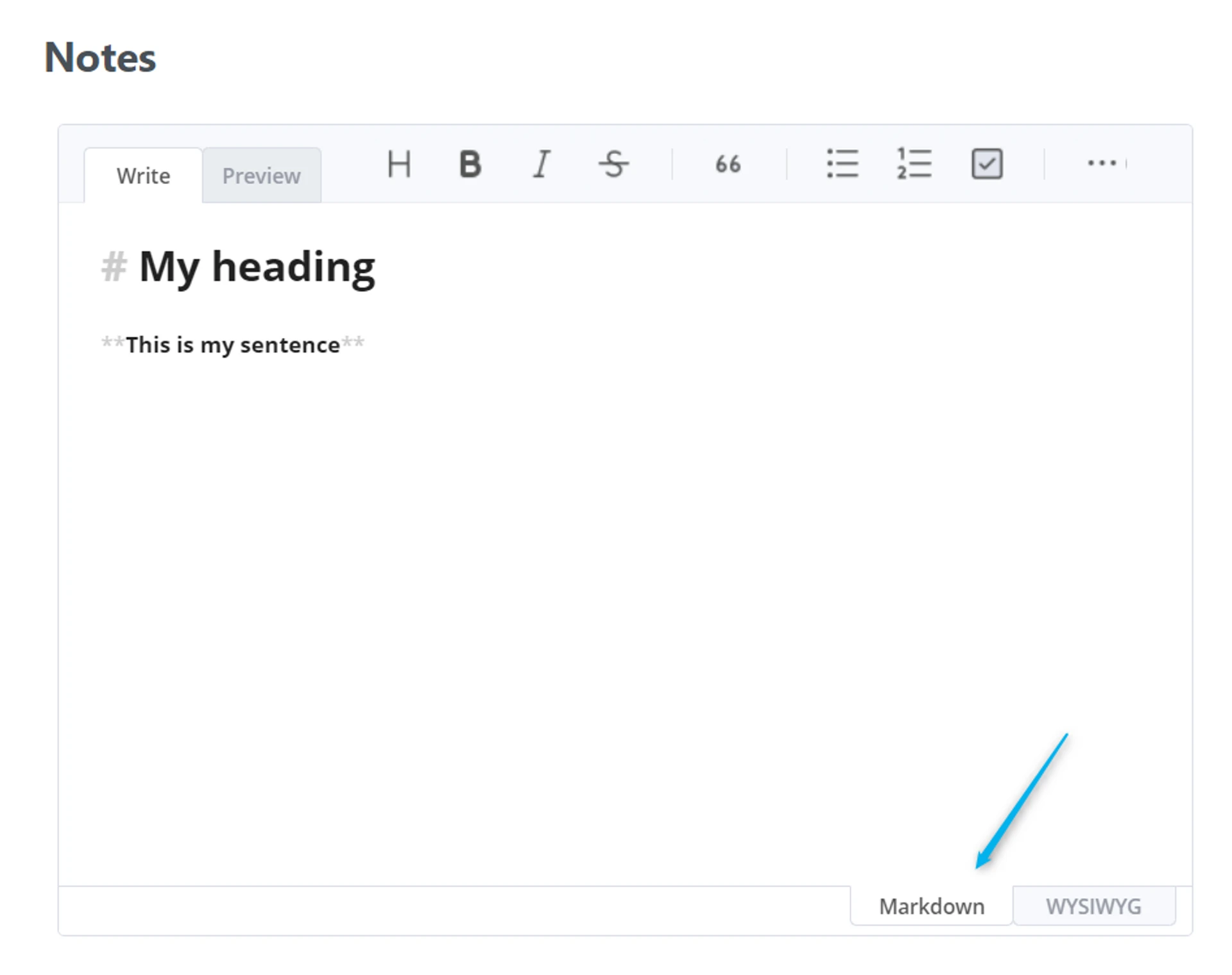Image resolution: width=1232 pixels, height=975 pixels.
Task: Insert an ordered numbered list
Action: click(x=914, y=164)
